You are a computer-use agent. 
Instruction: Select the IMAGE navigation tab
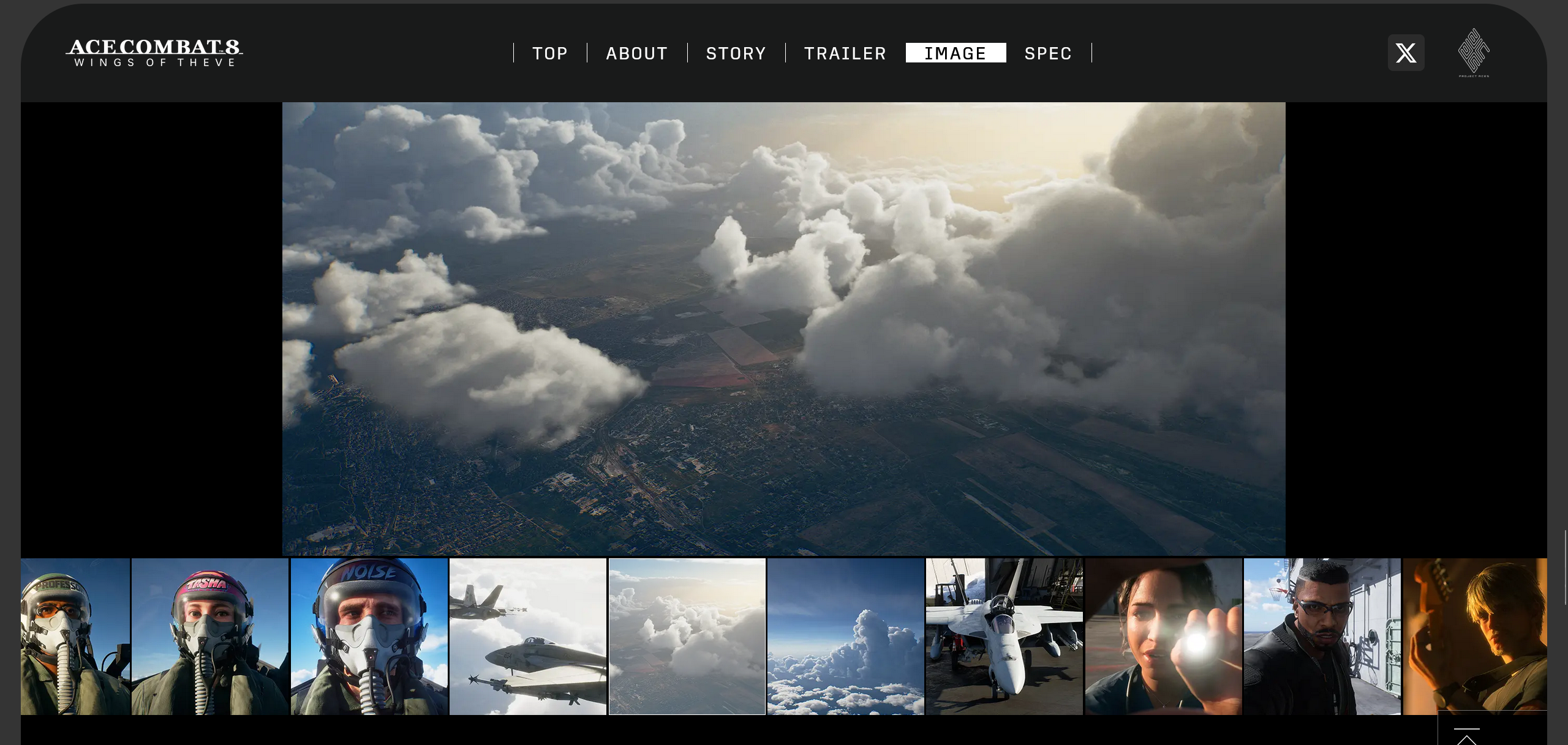click(x=956, y=53)
